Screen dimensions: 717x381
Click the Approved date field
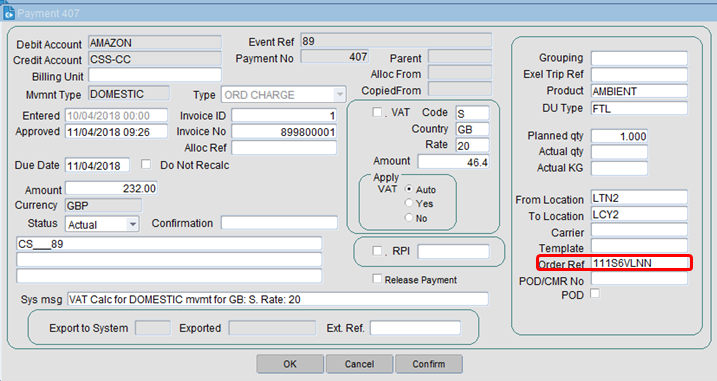pyautogui.click(x=116, y=132)
